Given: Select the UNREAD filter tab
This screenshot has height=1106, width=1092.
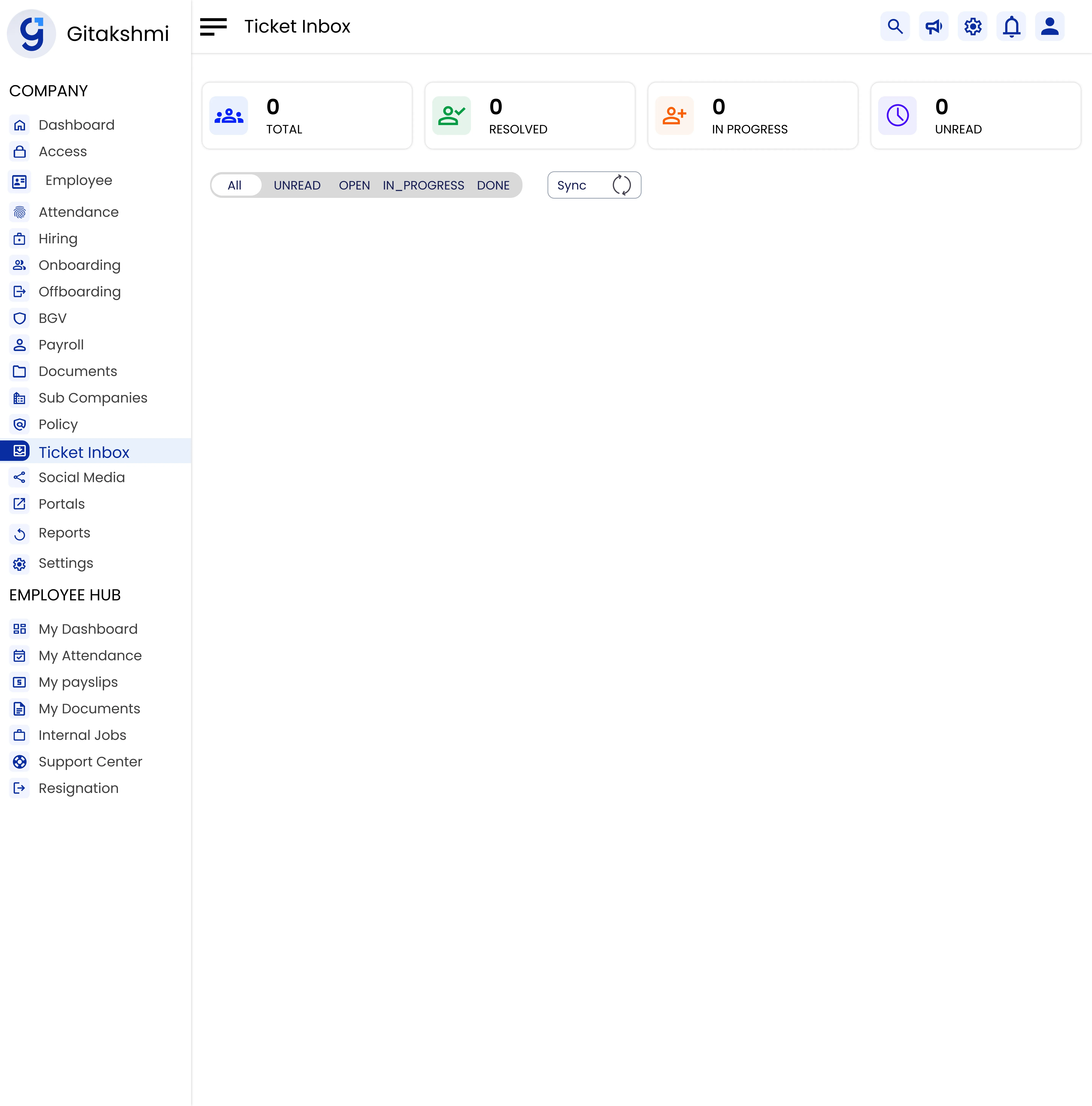Looking at the screenshot, I should point(297,186).
